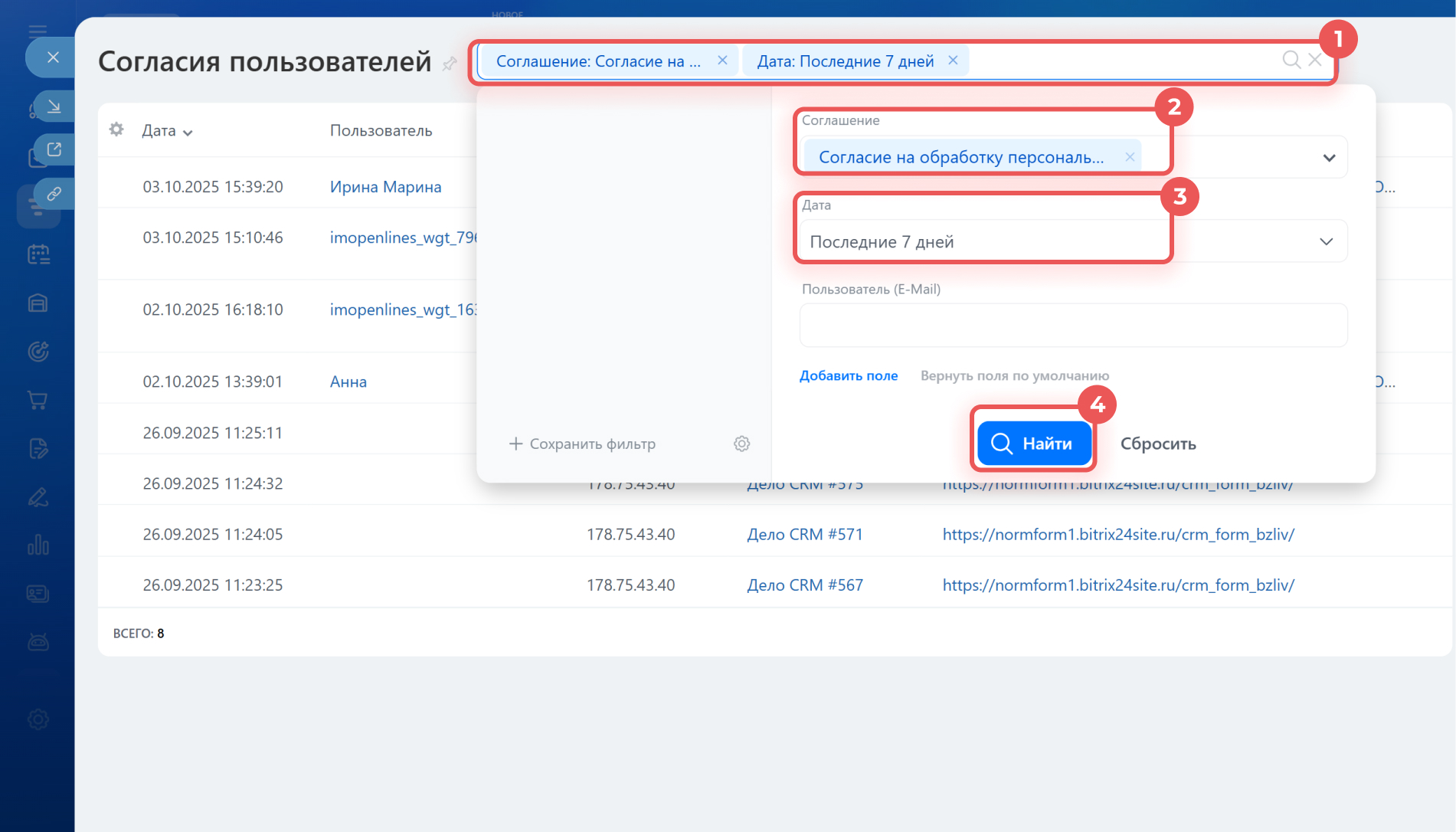Remove the 'Соглашение' filter chip

(x=722, y=61)
